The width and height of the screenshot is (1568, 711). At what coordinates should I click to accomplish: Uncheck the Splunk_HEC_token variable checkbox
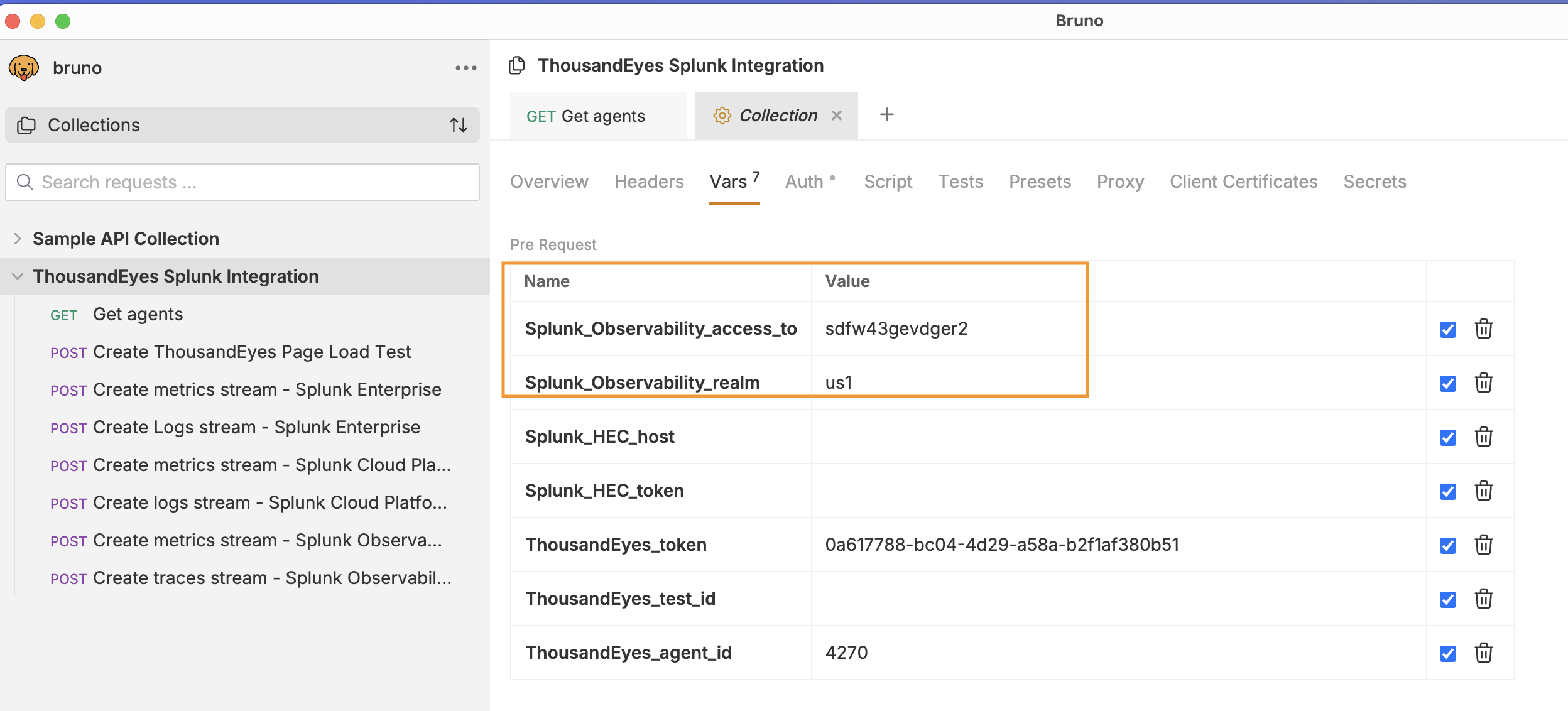tap(1447, 491)
